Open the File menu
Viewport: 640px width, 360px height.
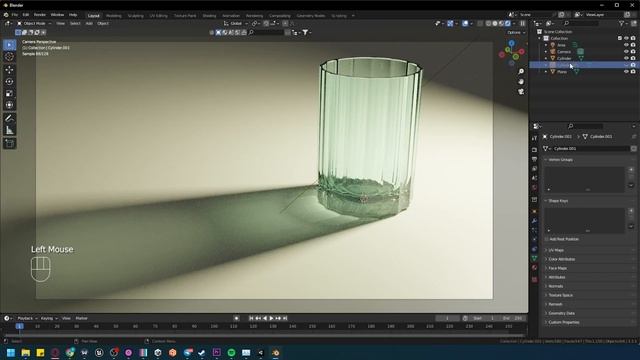(x=15, y=15)
